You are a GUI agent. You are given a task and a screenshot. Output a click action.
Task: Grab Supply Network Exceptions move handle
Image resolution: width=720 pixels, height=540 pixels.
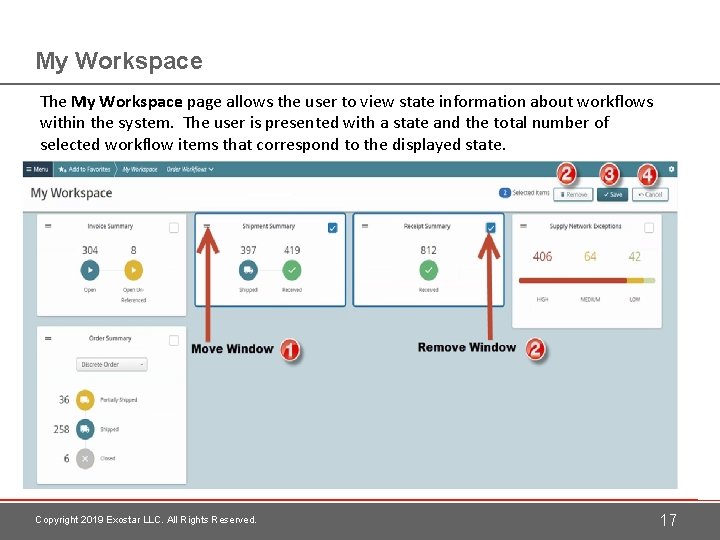(523, 226)
